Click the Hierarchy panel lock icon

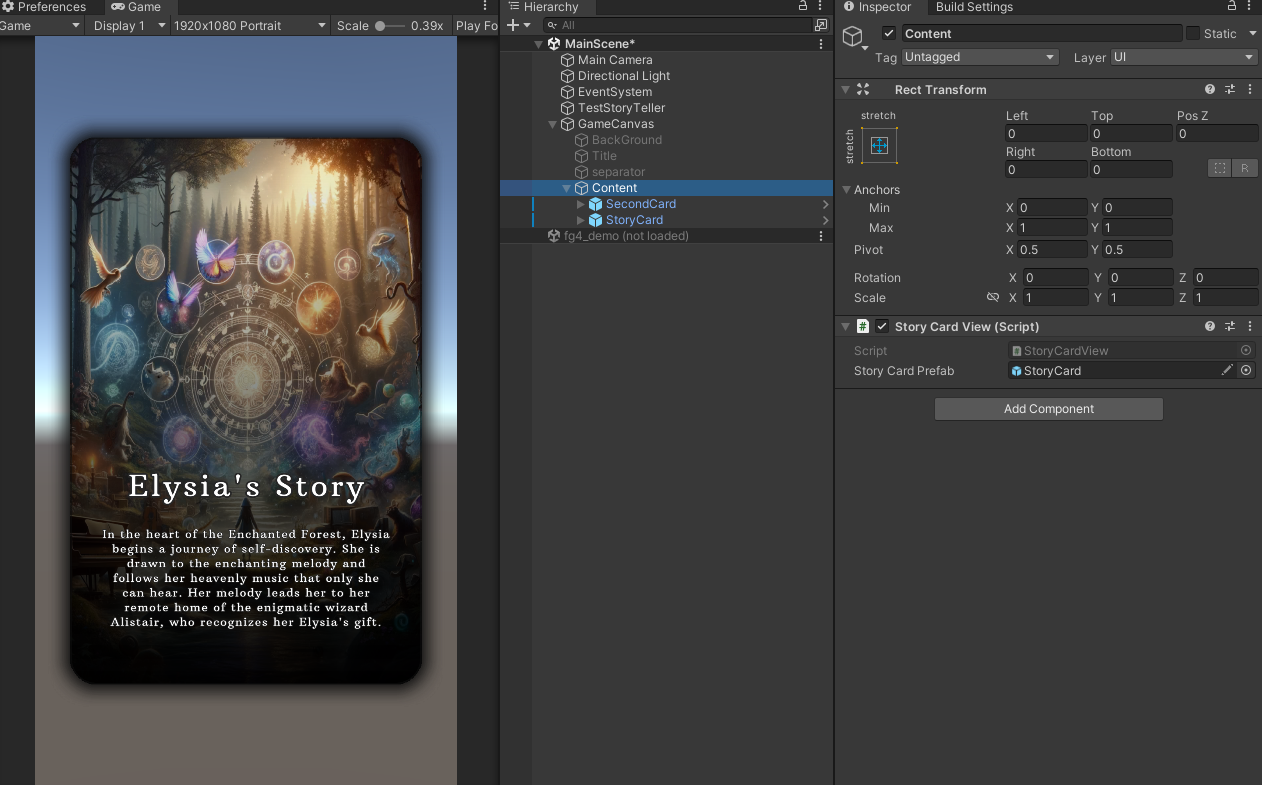tap(802, 7)
